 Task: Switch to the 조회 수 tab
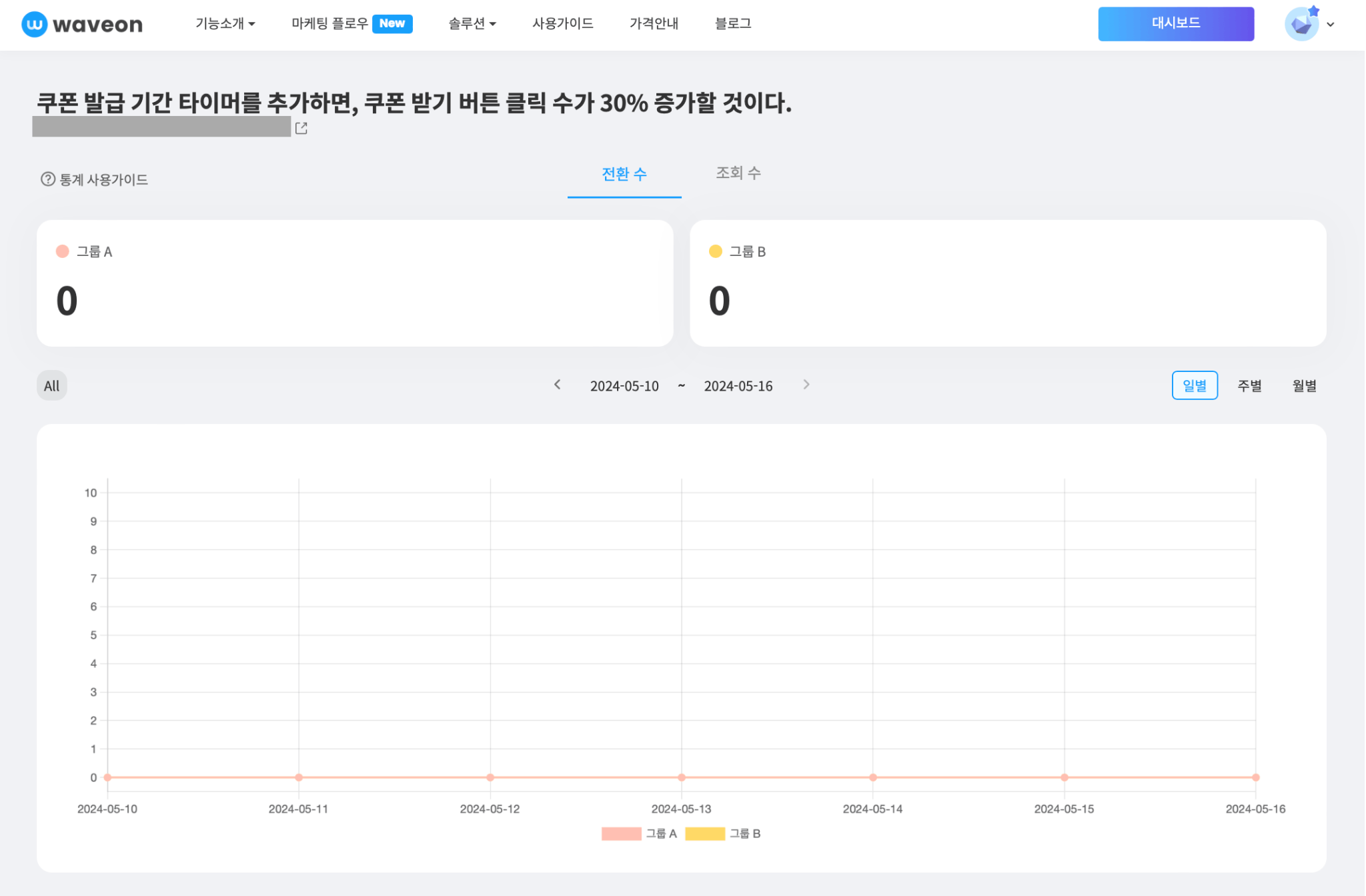click(738, 173)
